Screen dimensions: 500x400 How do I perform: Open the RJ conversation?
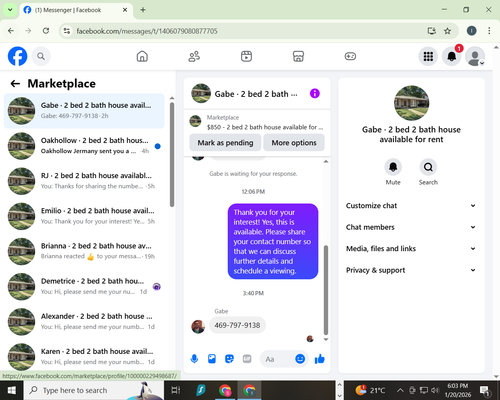(84, 181)
